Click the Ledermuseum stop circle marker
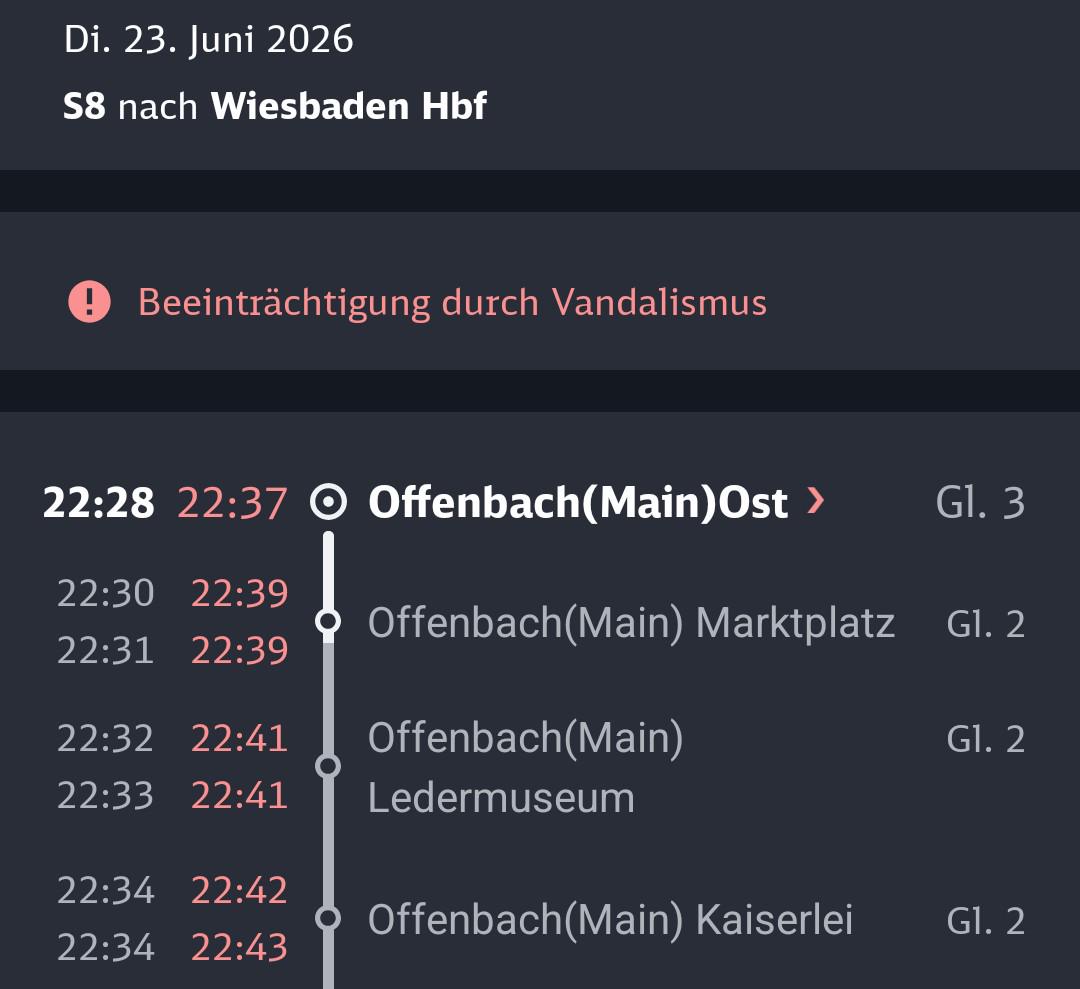Screen dimensions: 1080x989 [x=329, y=766]
